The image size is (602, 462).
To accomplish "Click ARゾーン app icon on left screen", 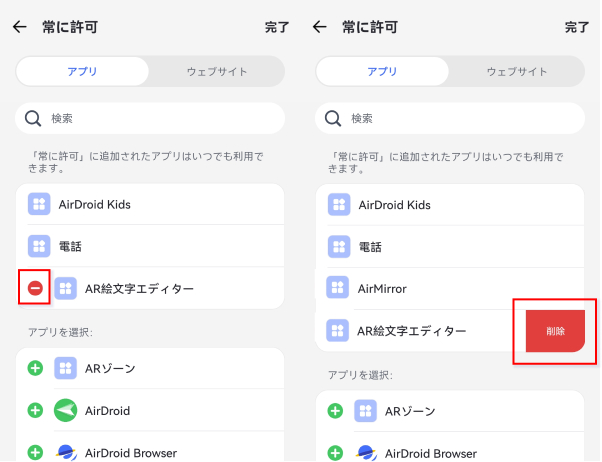I will (66, 368).
